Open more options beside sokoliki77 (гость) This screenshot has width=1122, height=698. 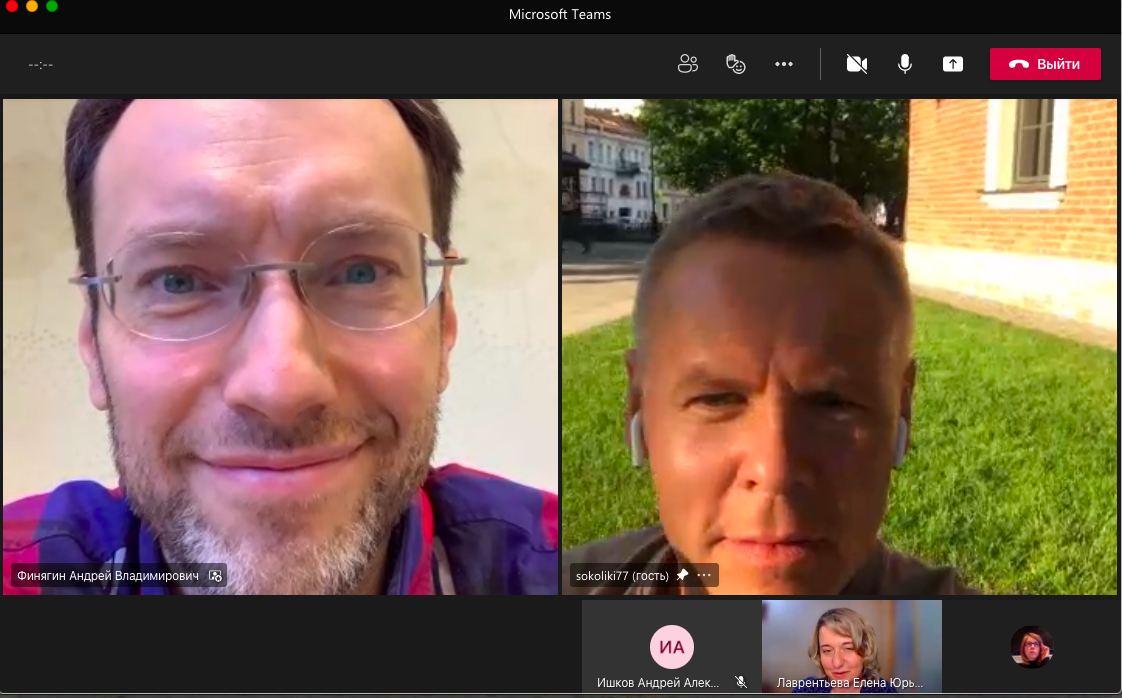click(x=704, y=575)
